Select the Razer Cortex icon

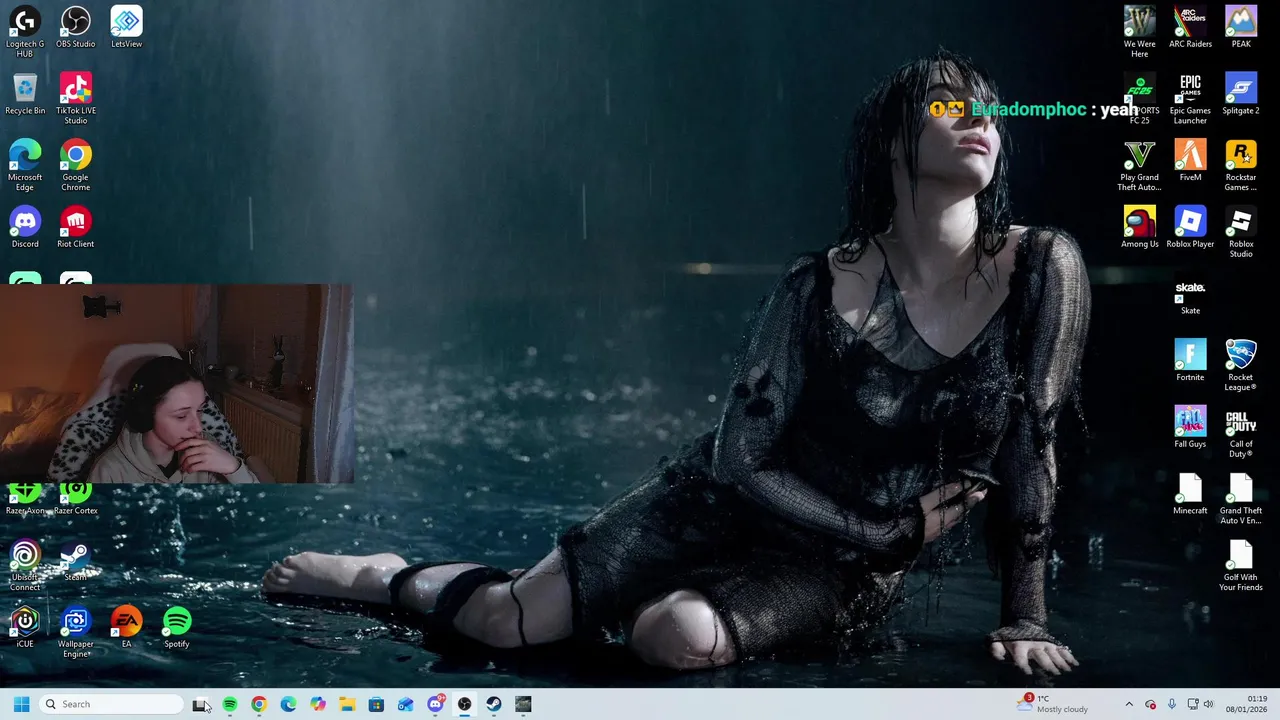(76, 499)
